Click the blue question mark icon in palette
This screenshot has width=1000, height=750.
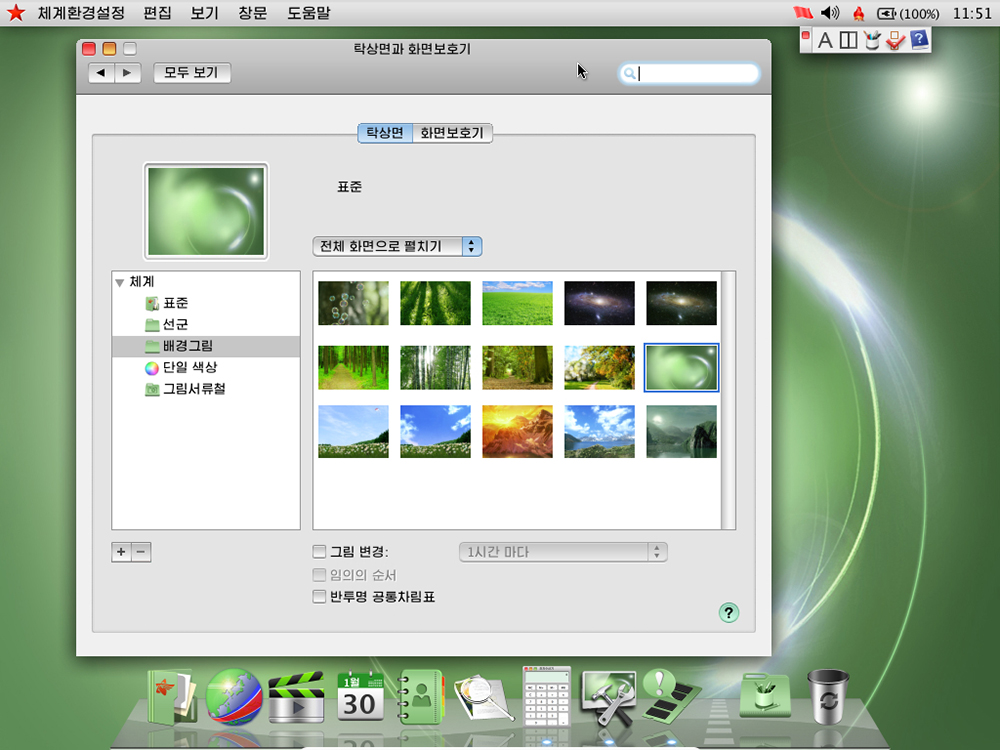tap(919, 40)
